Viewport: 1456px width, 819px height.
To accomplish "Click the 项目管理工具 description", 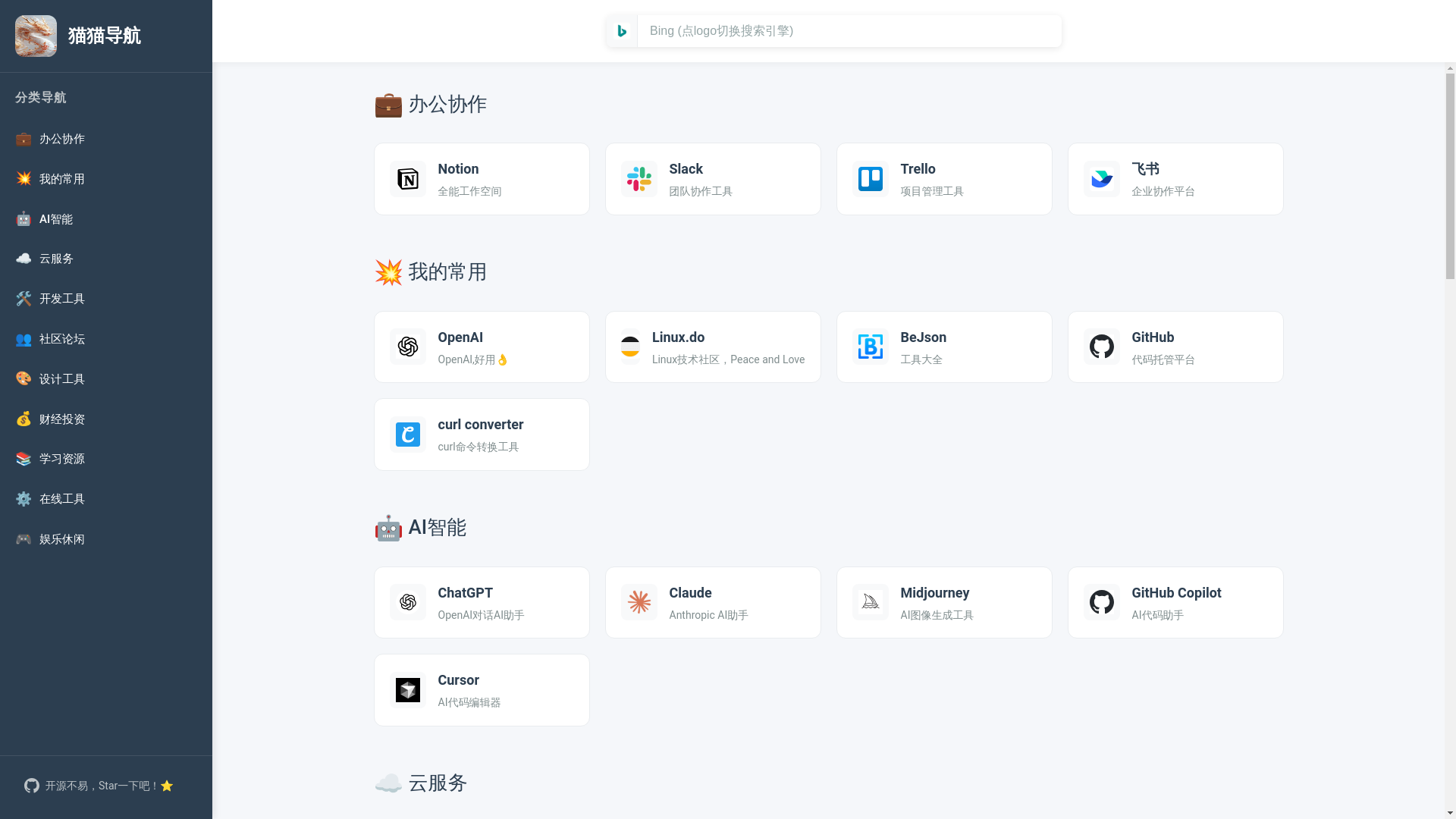I will point(932,192).
